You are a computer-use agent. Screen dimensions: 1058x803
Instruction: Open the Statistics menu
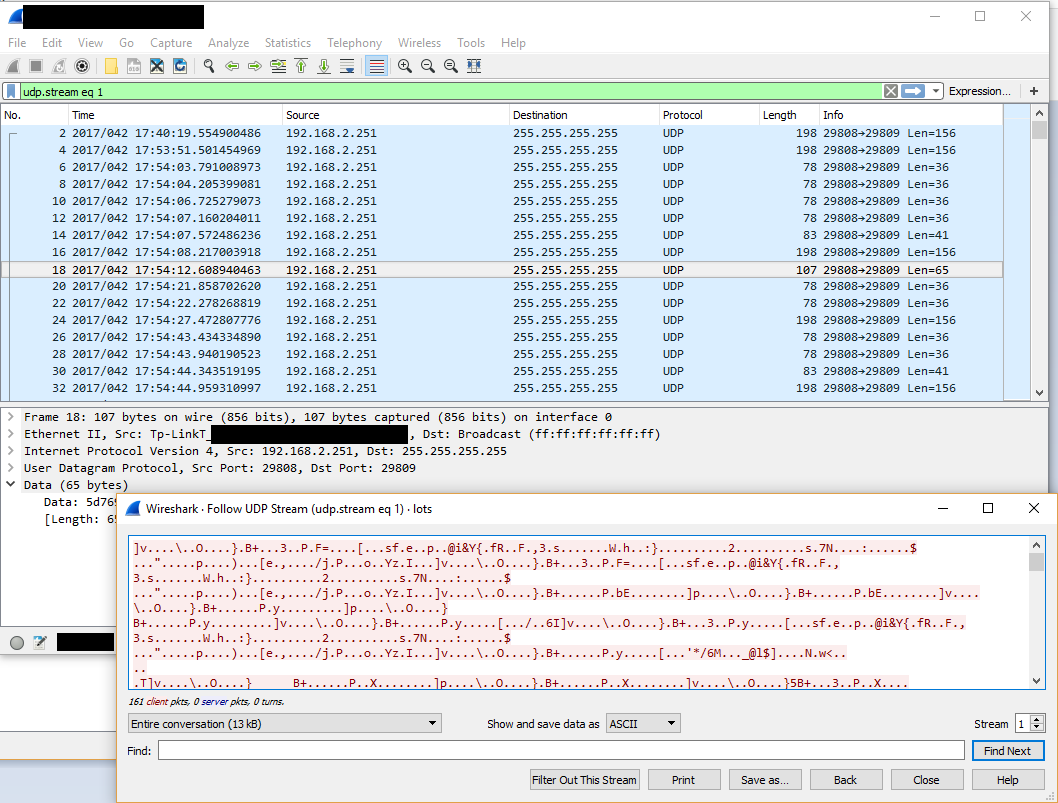pyautogui.click(x=288, y=43)
